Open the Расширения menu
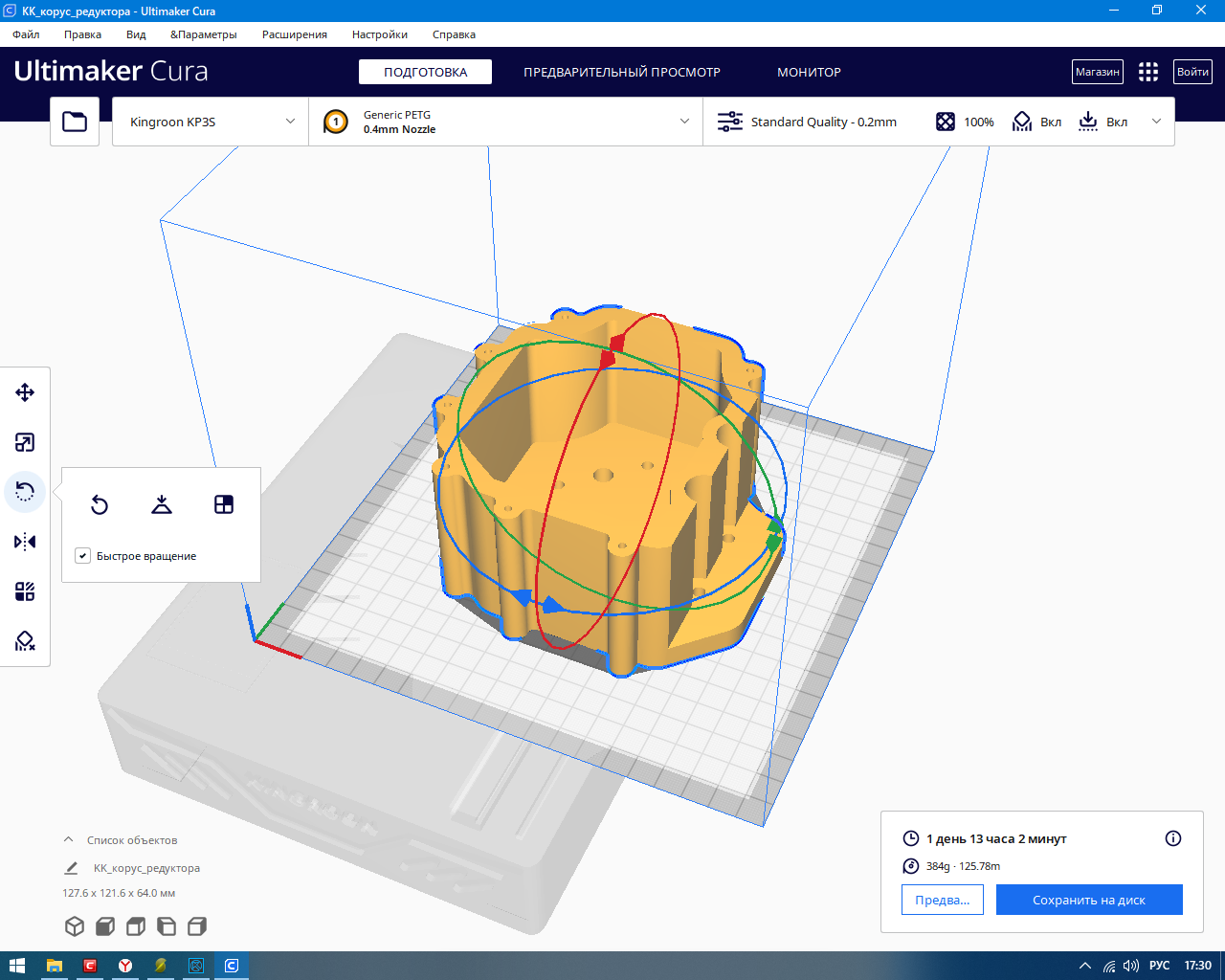Viewport: 1225px width, 980px height. pos(294,34)
